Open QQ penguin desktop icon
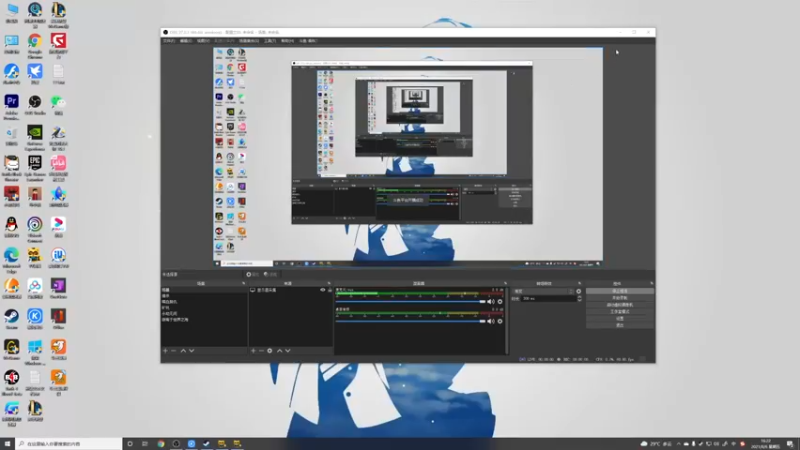 click(11, 224)
